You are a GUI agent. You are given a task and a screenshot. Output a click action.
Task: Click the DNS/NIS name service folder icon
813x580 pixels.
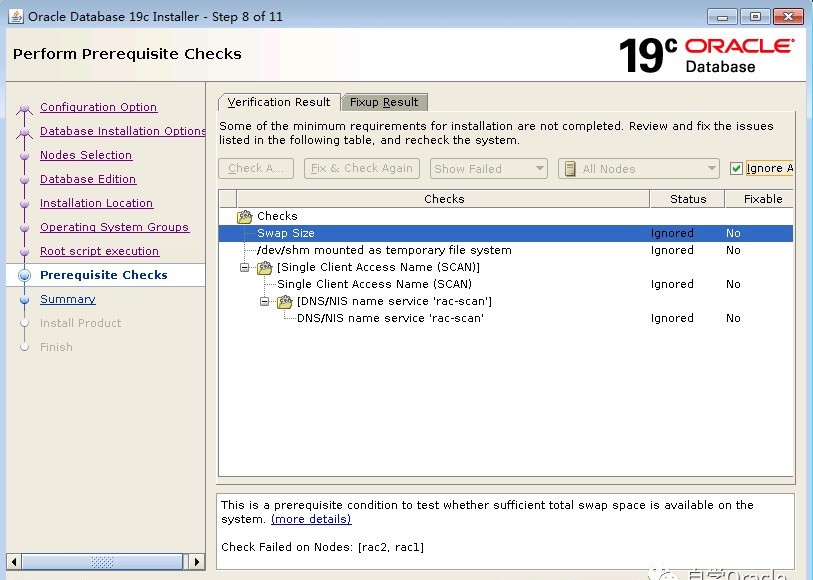coord(284,302)
